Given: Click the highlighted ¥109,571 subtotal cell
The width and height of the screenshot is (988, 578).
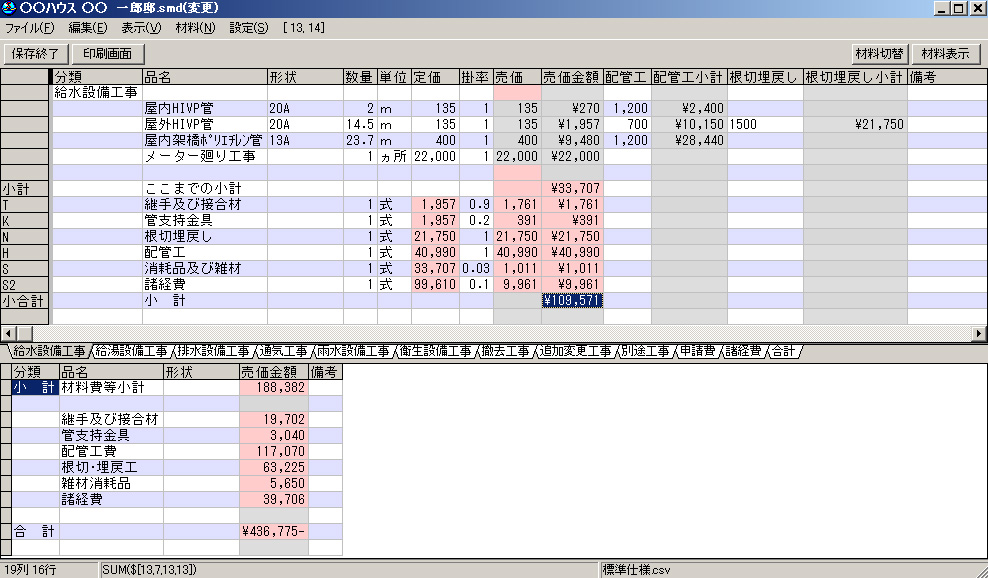Looking at the screenshot, I should pos(572,301).
